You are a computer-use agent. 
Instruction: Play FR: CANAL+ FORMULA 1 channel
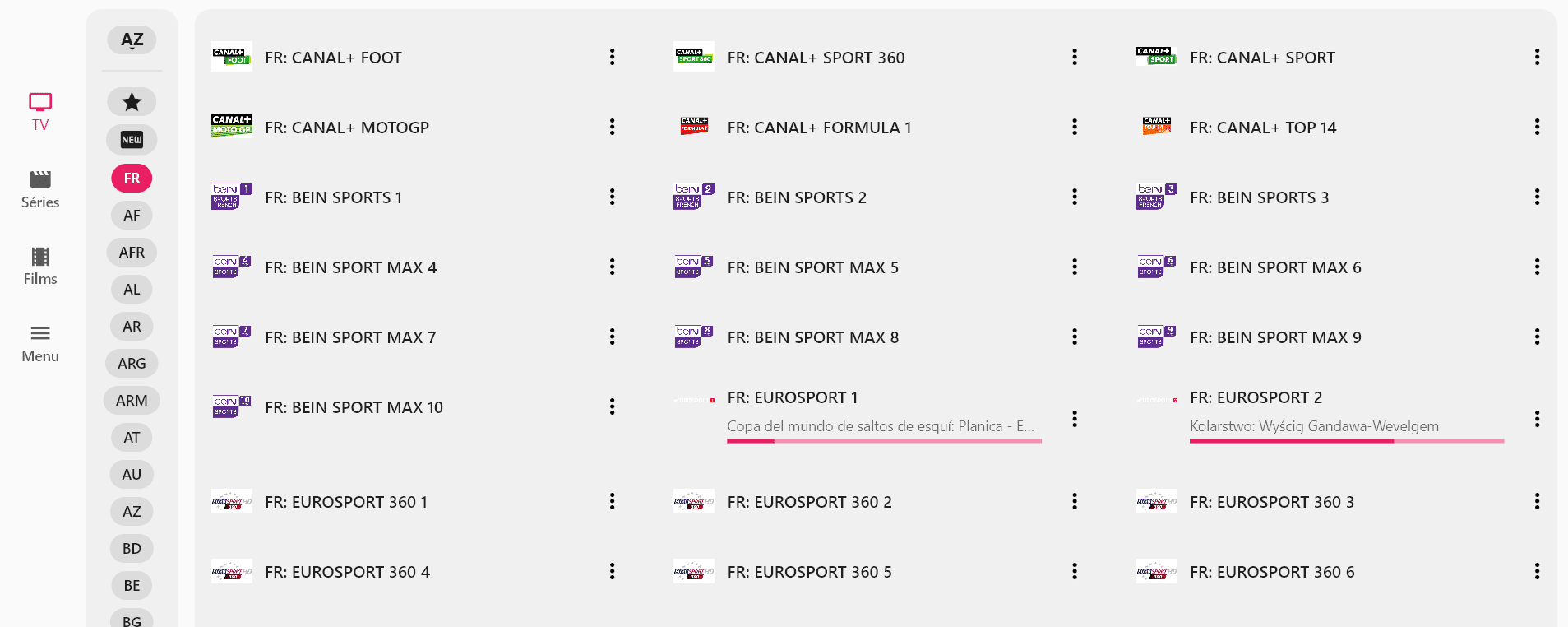pos(819,128)
